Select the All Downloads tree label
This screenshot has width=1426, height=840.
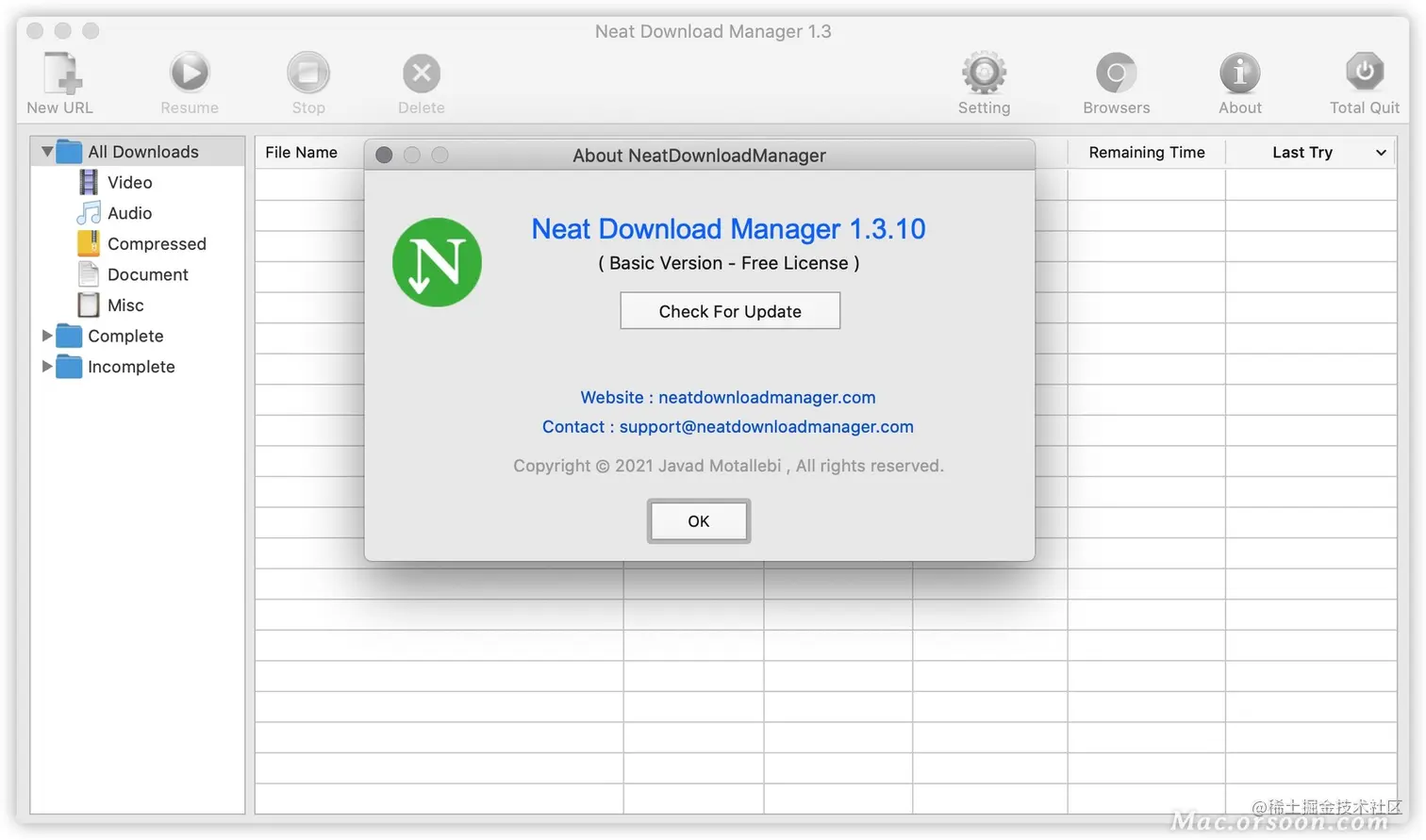coord(143,152)
